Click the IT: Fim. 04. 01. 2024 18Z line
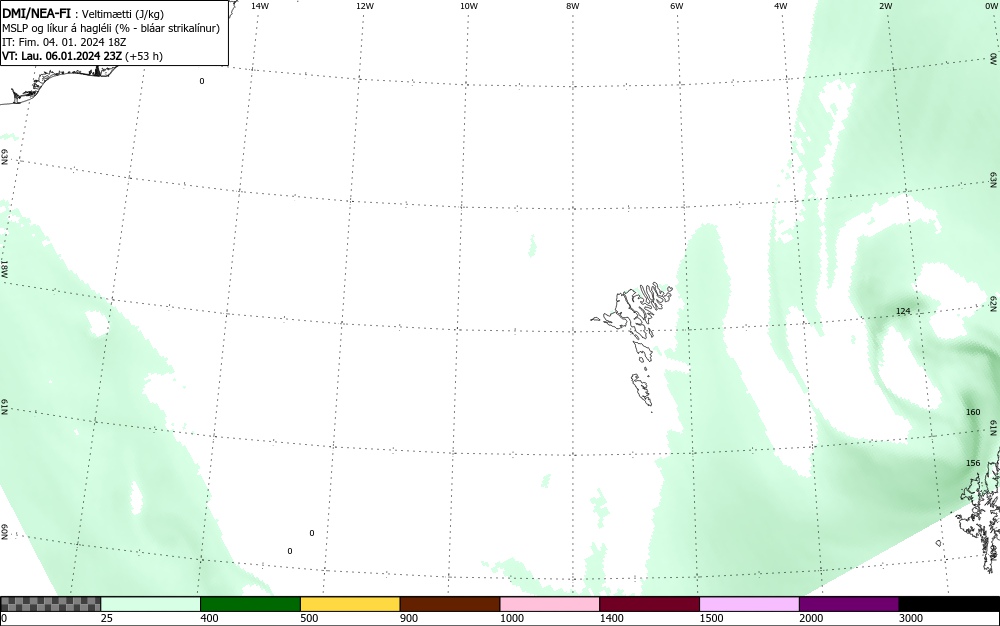The image size is (1000, 626). [x=64, y=42]
